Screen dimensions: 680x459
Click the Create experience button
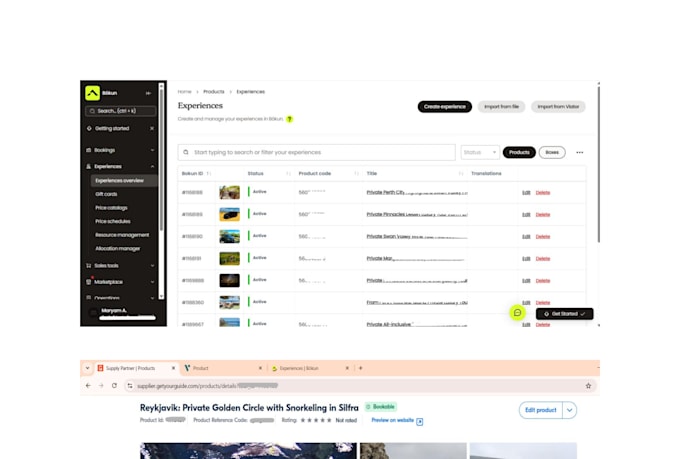[x=445, y=107]
